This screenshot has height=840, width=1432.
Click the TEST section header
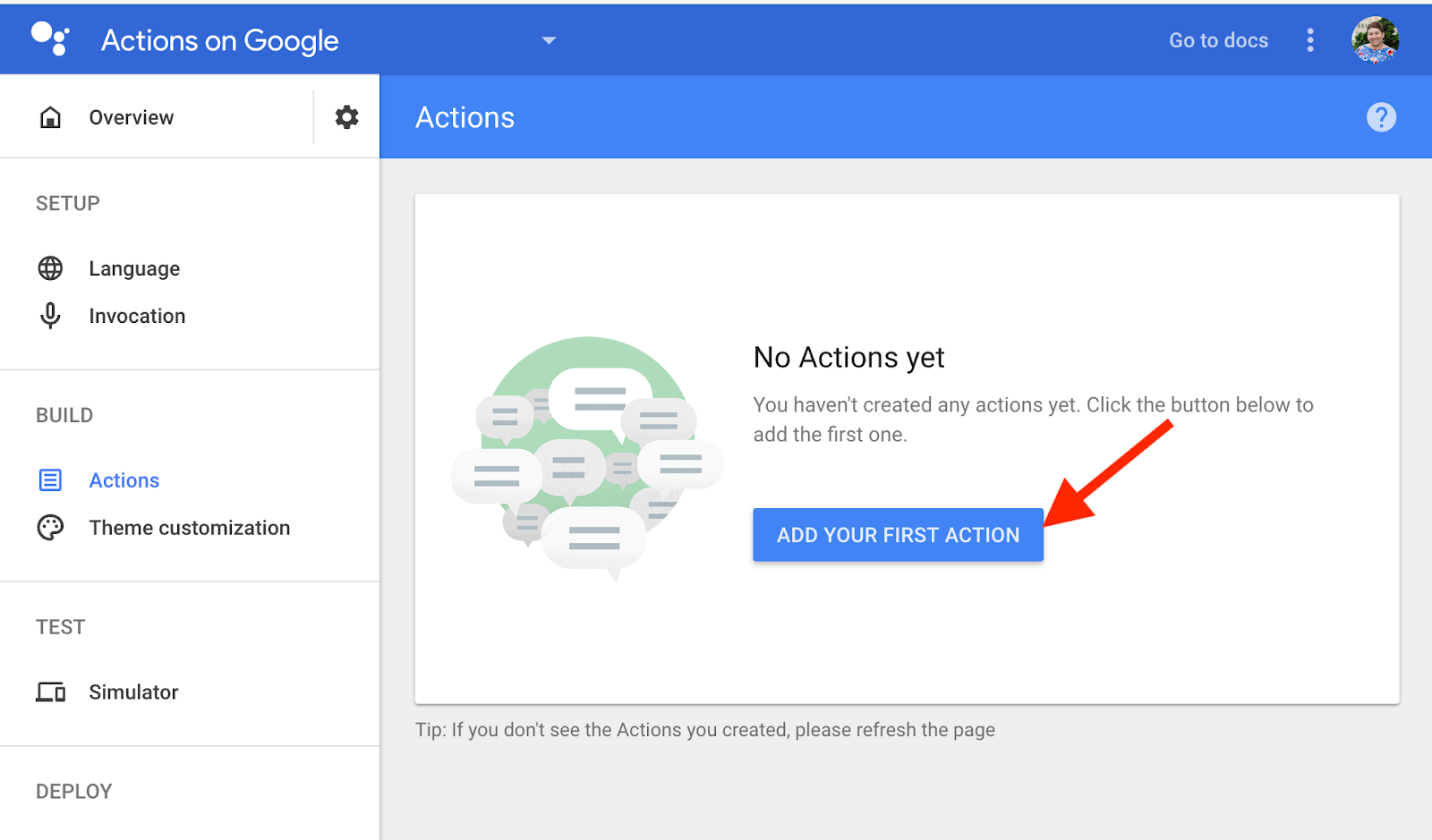click(60, 627)
